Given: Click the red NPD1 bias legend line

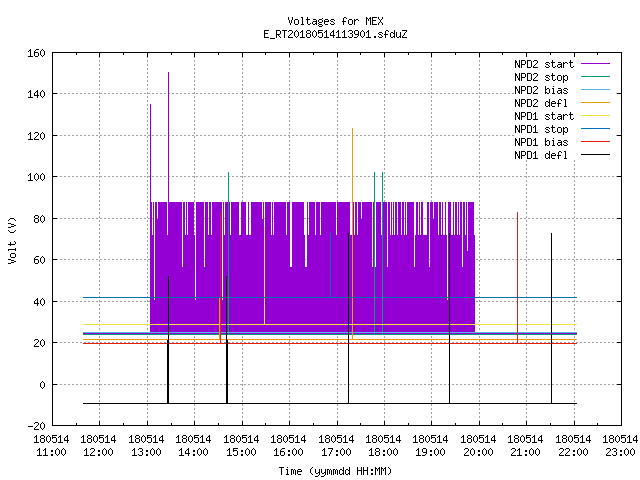Looking at the screenshot, I should coord(595,142).
